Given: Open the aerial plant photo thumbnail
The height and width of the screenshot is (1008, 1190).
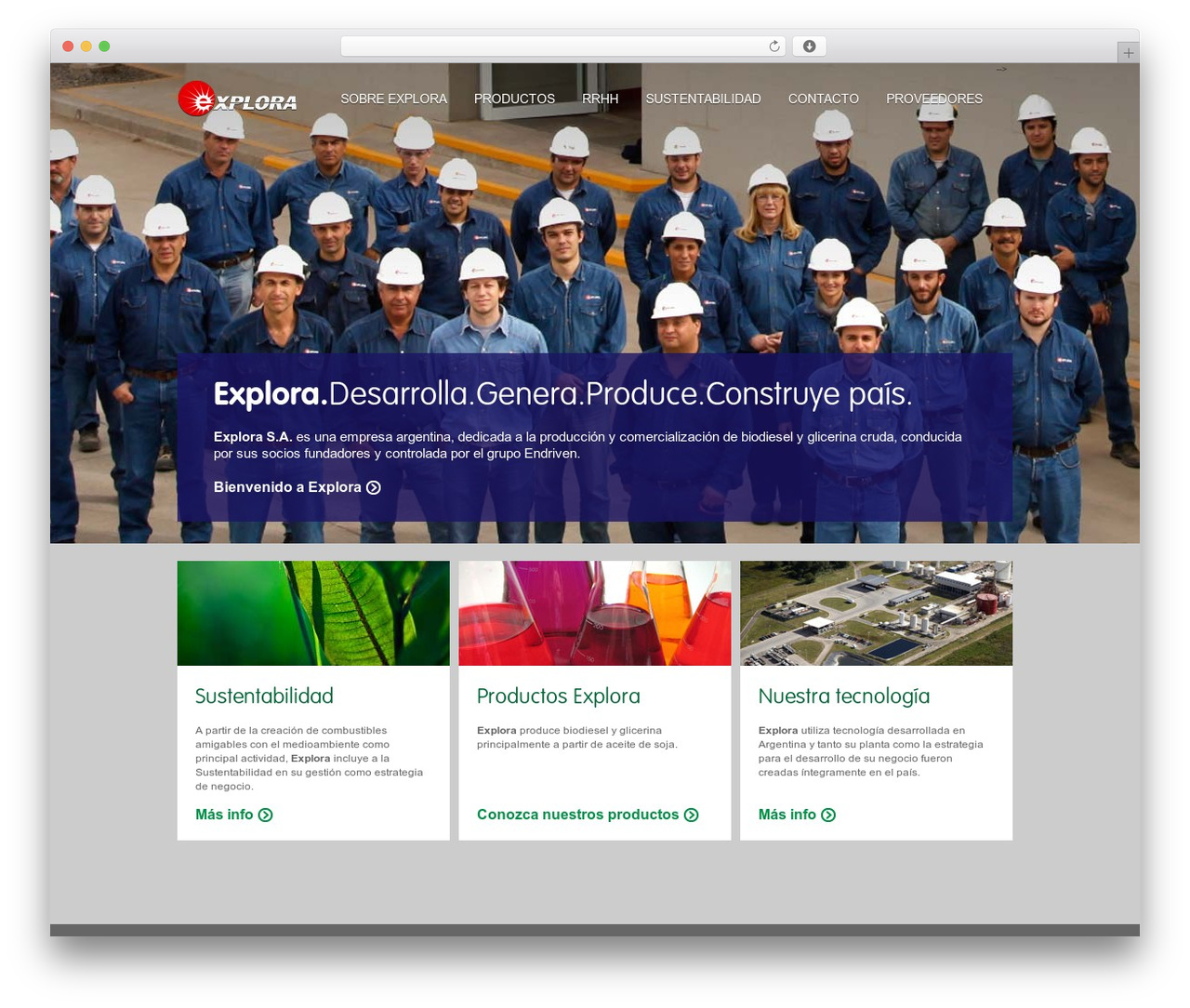Looking at the screenshot, I should point(877,613).
